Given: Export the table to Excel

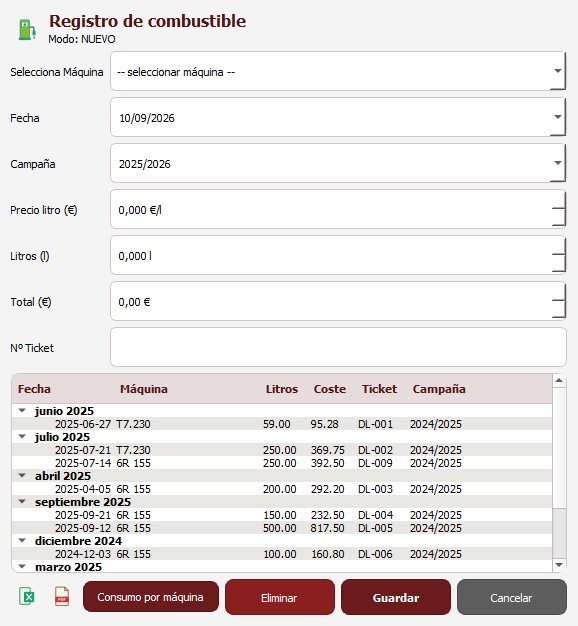Looking at the screenshot, I should coord(27,597).
